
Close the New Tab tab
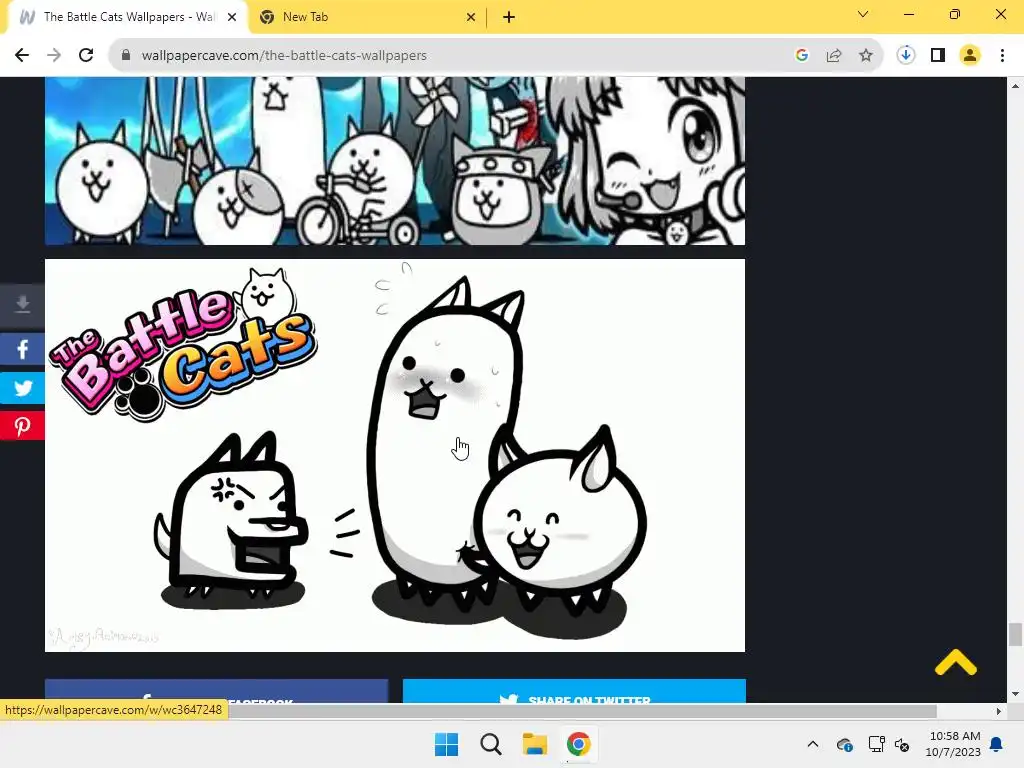pyautogui.click(x=471, y=17)
